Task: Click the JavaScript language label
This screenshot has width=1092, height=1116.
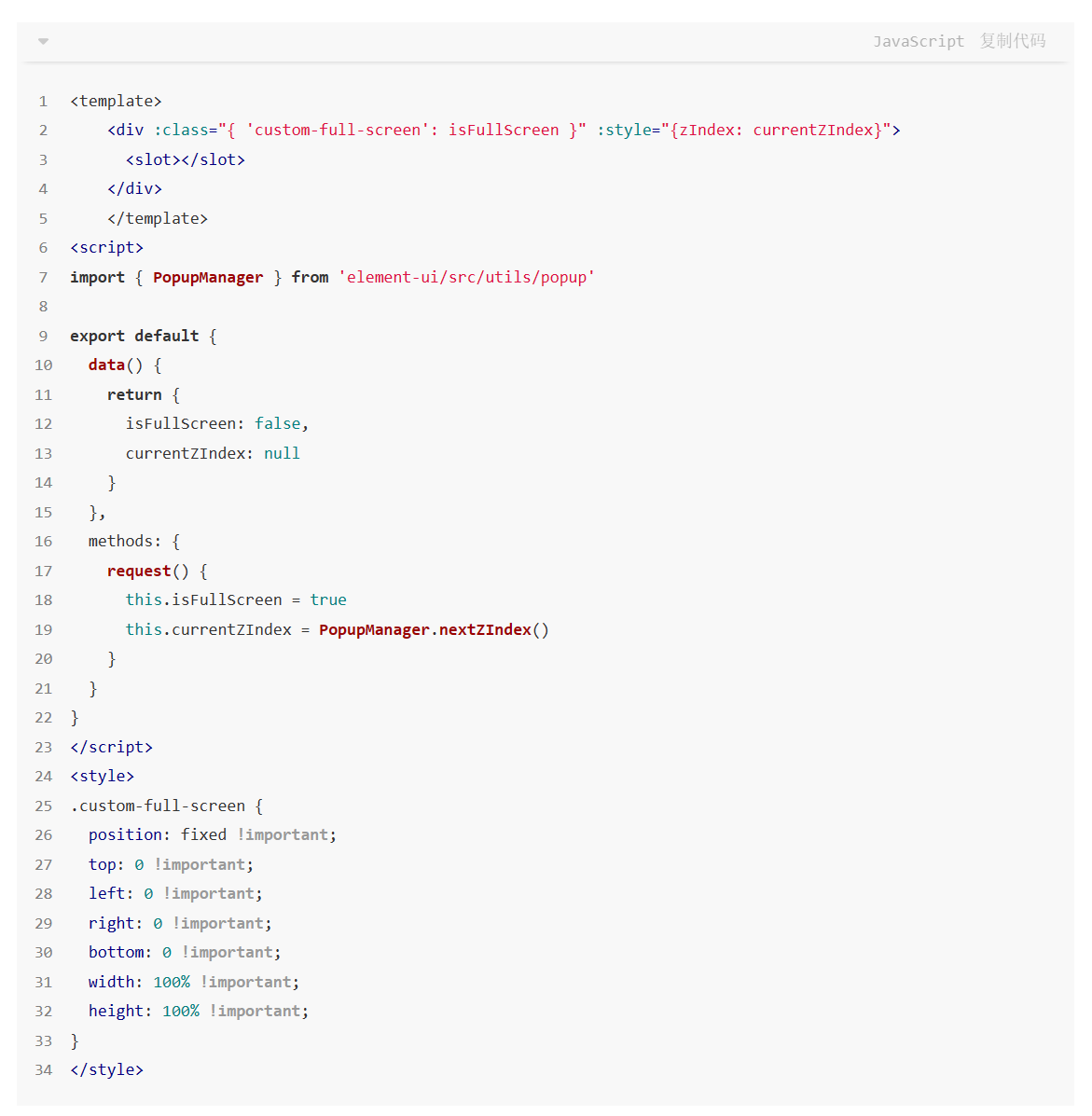Action: pyautogui.click(x=919, y=41)
